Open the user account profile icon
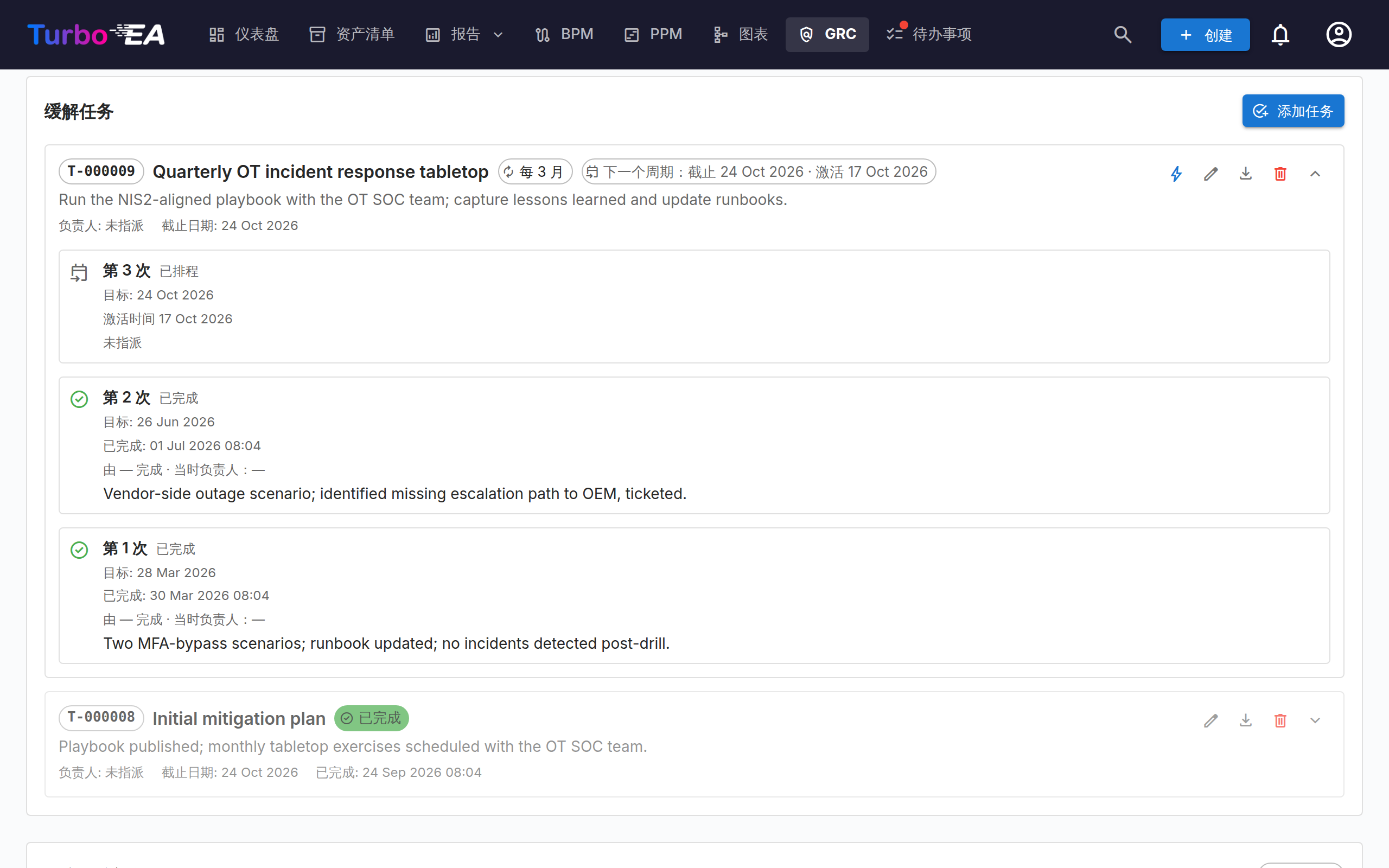The width and height of the screenshot is (1389, 868). 1339,34
